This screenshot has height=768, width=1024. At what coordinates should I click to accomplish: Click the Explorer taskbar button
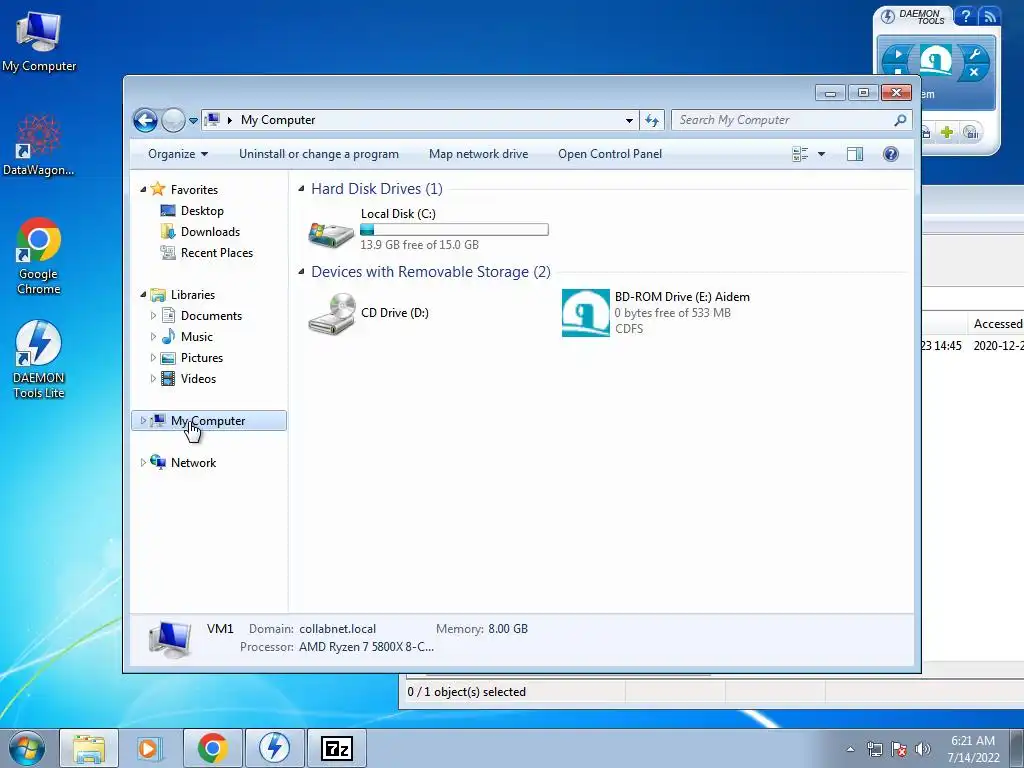click(89, 748)
